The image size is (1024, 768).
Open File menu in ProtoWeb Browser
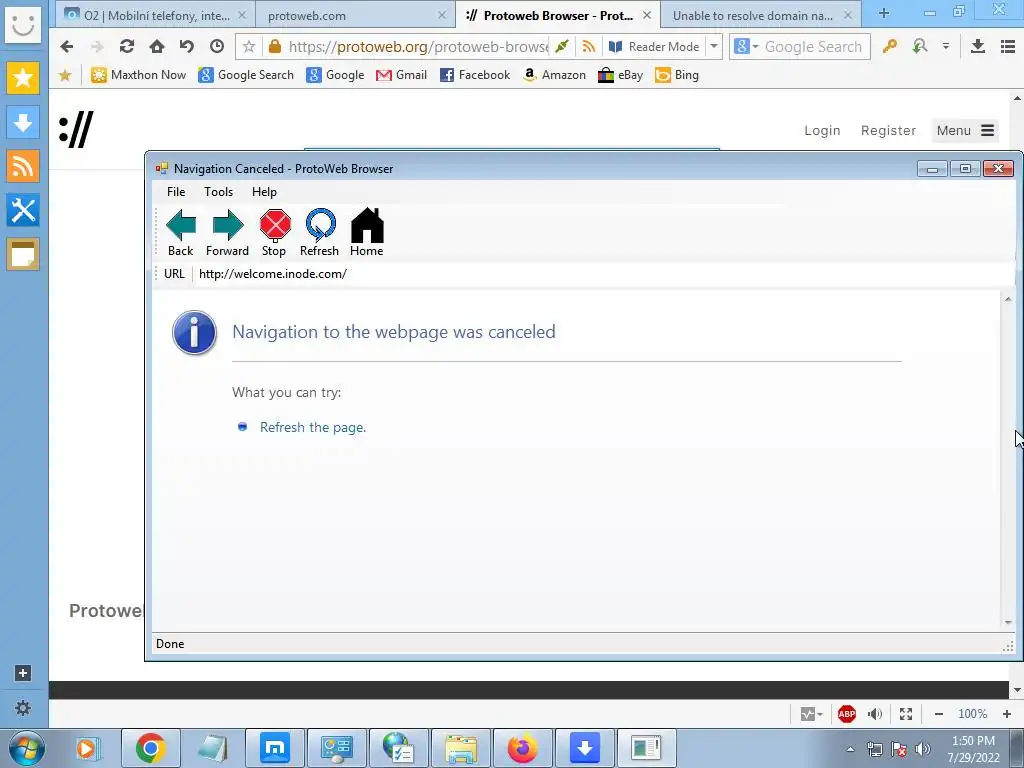(x=176, y=192)
